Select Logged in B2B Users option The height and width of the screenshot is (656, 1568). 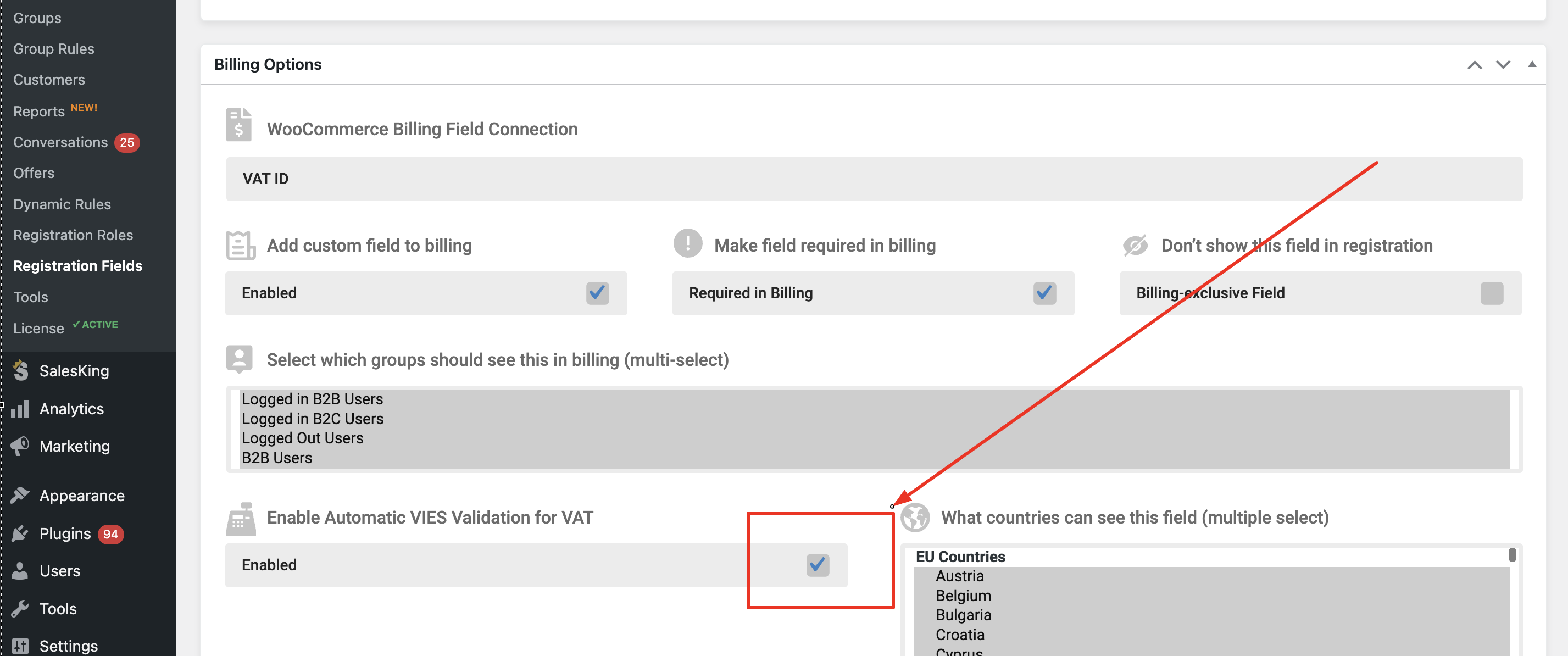874,399
